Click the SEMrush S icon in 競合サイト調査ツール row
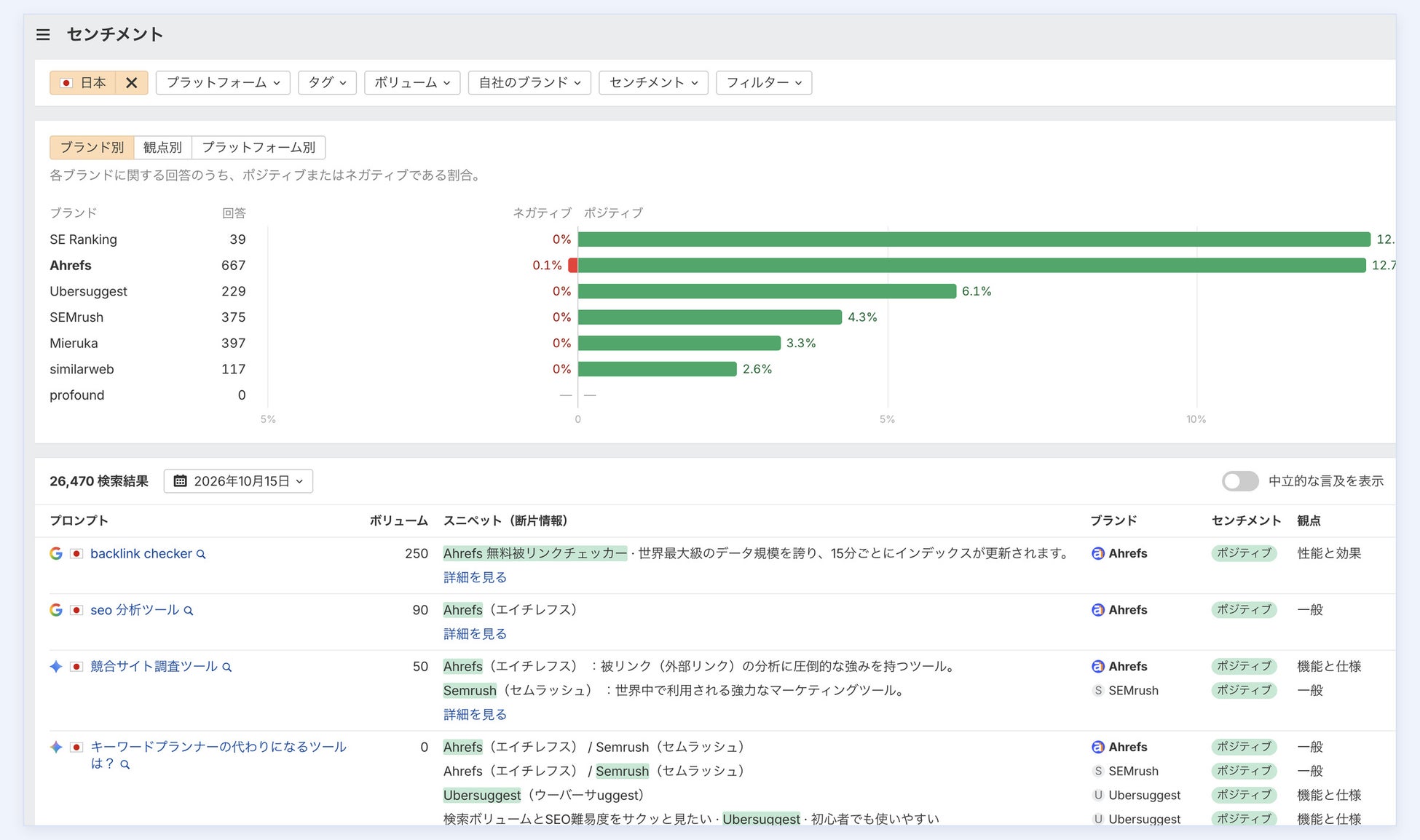The height and width of the screenshot is (840, 1420). click(1098, 691)
